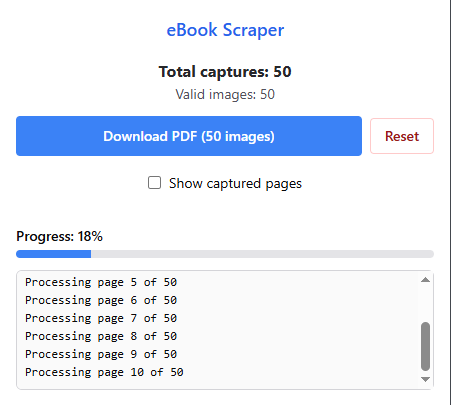This screenshot has height=405, width=451.
Task: Click the 'Total captures: 50' text
Action: pyautogui.click(x=225, y=72)
